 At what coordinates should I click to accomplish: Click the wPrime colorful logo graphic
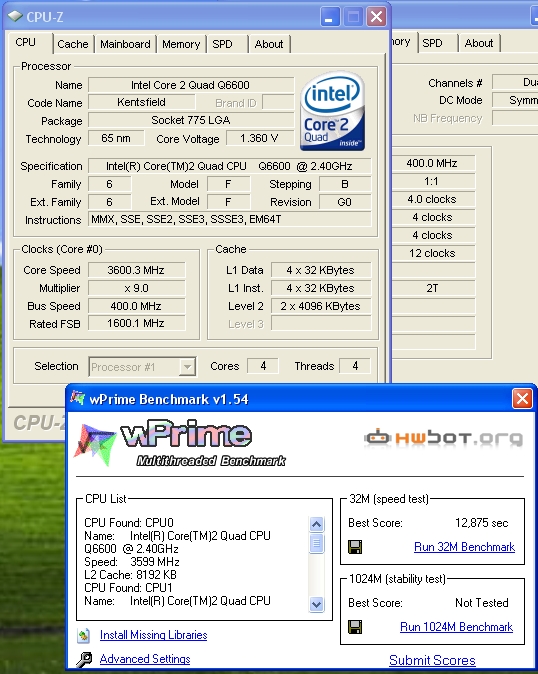coord(95,444)
